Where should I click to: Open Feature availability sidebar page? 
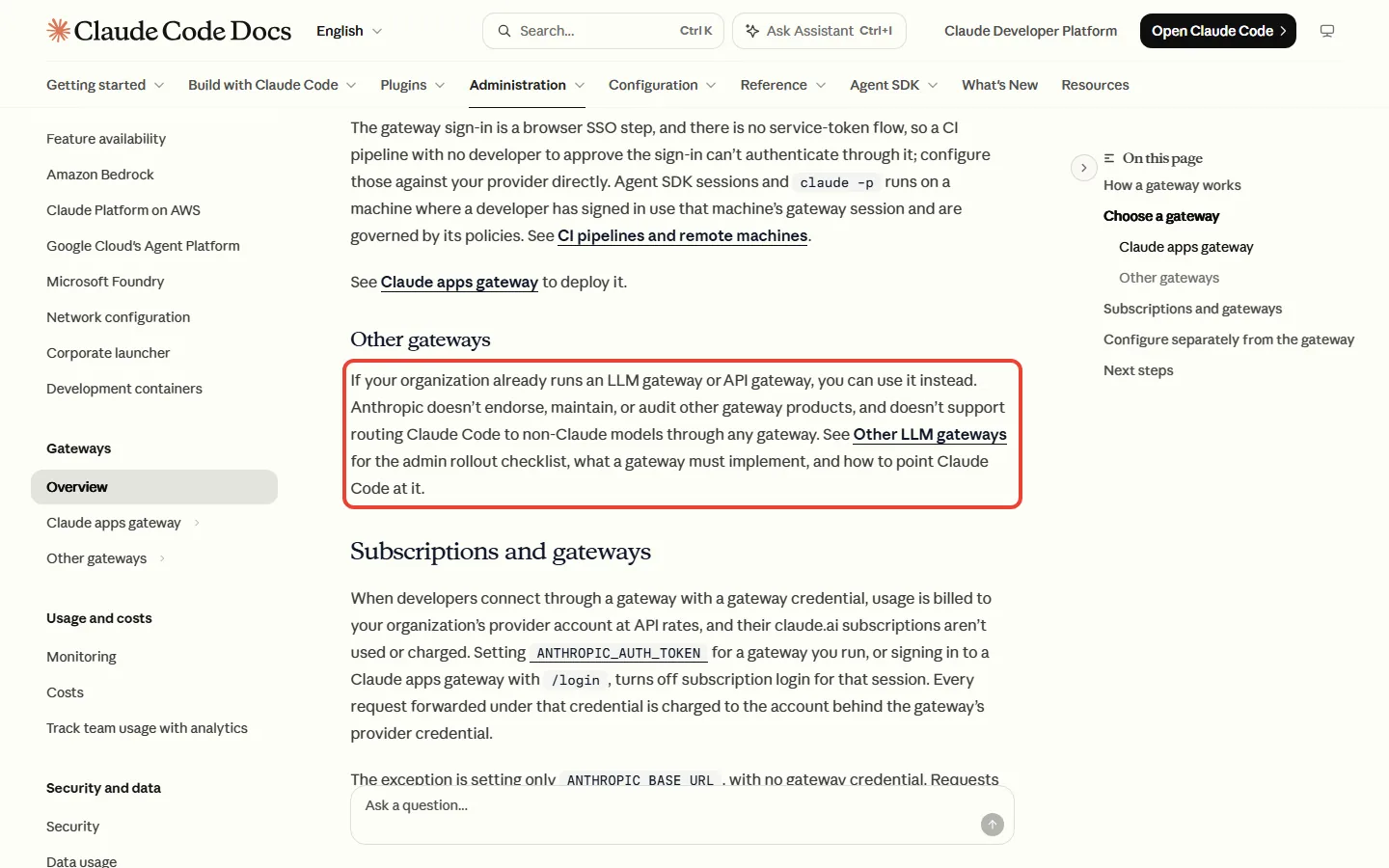point(106,139)
